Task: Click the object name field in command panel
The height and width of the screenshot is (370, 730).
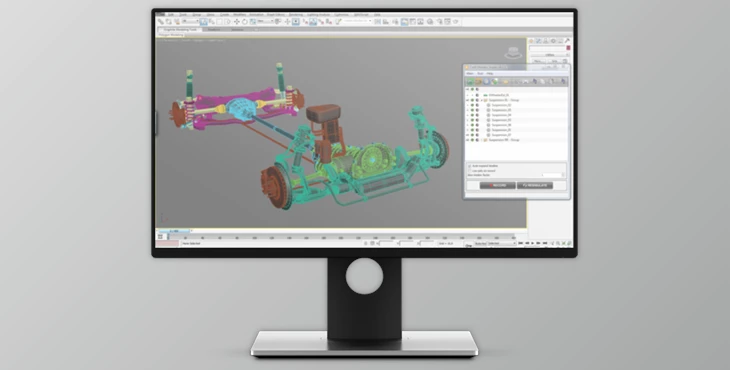Action: click(547, 48)
